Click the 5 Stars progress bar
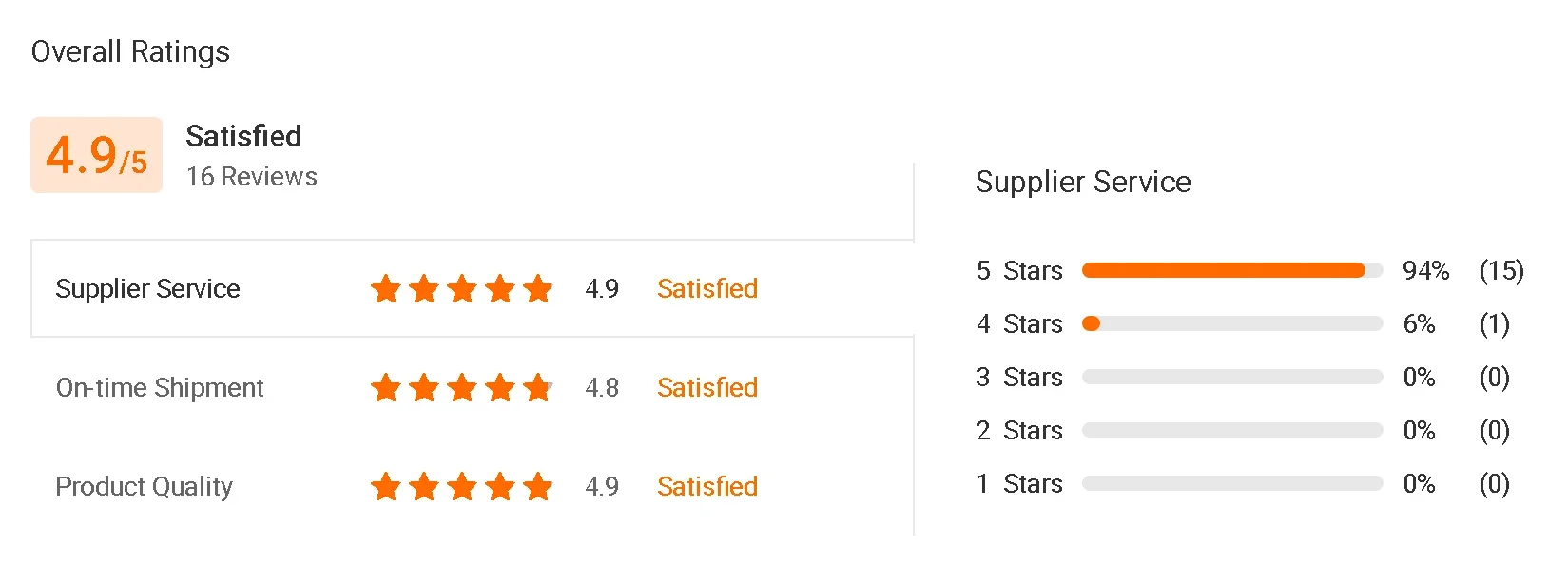The image size is (1568, 565). tap(1231, 270)
